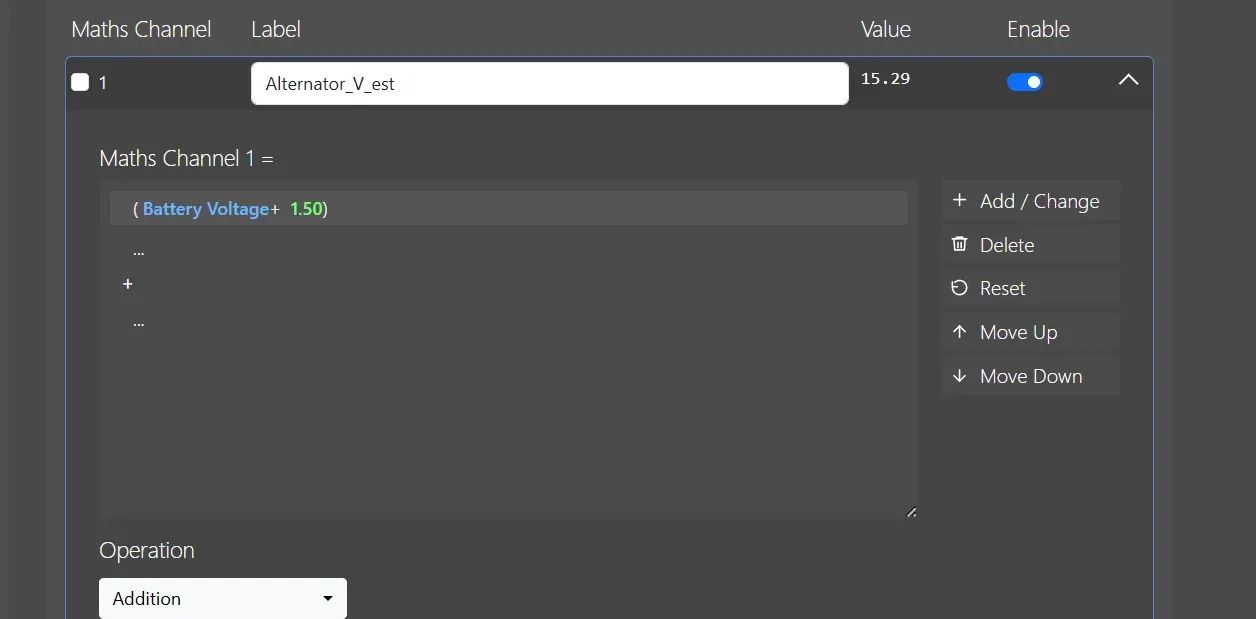Collapse Maths Channel 1 with the chevron

(1128, 80)
